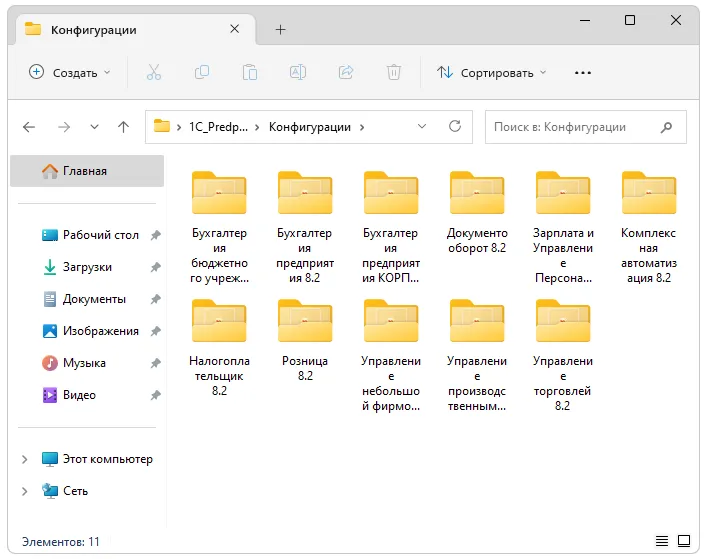Go up one folder level
707x559 pixels.
pyautogui.click(x=123, y=127)
